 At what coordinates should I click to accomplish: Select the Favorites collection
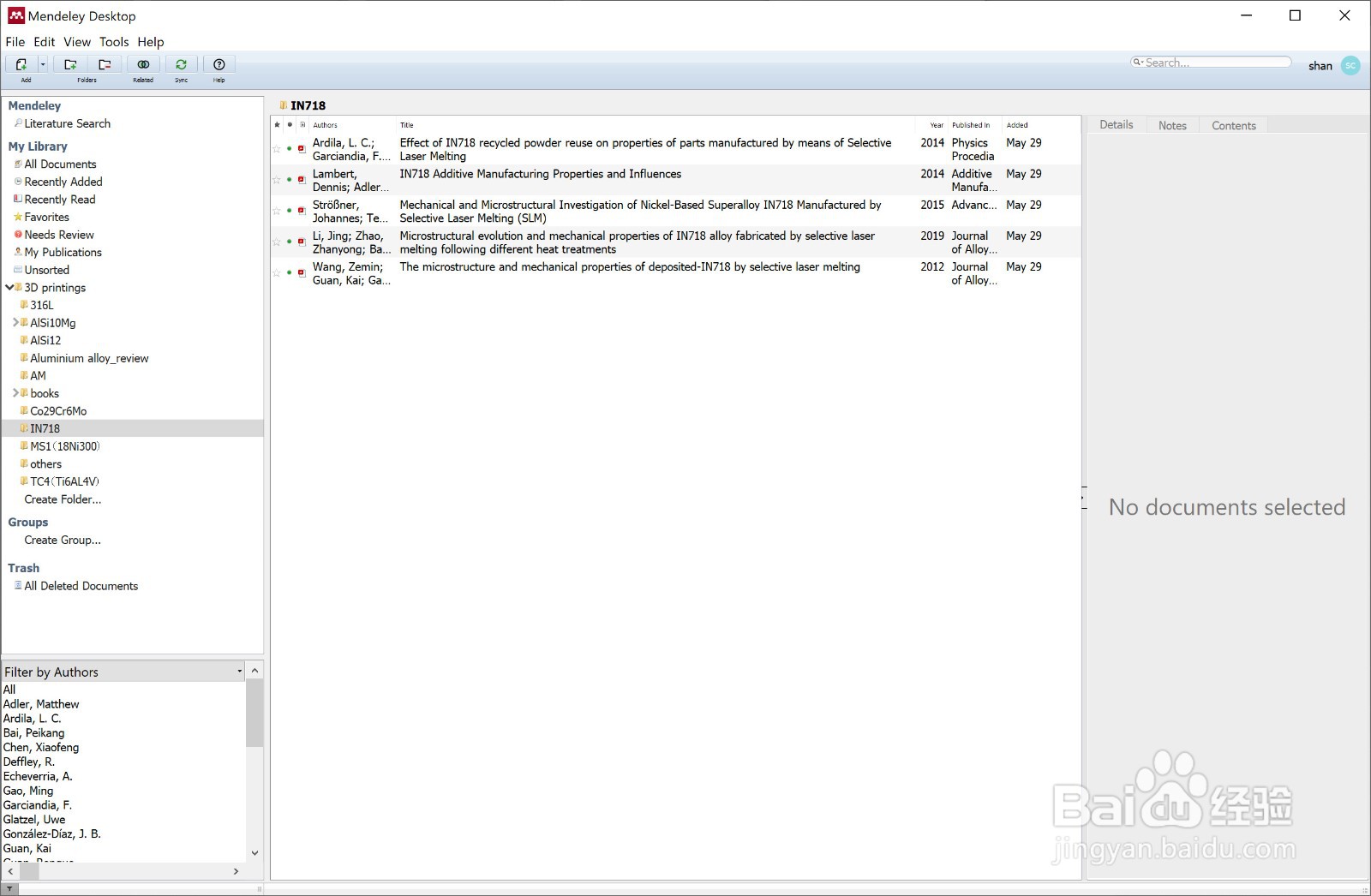tap(46, 218)
